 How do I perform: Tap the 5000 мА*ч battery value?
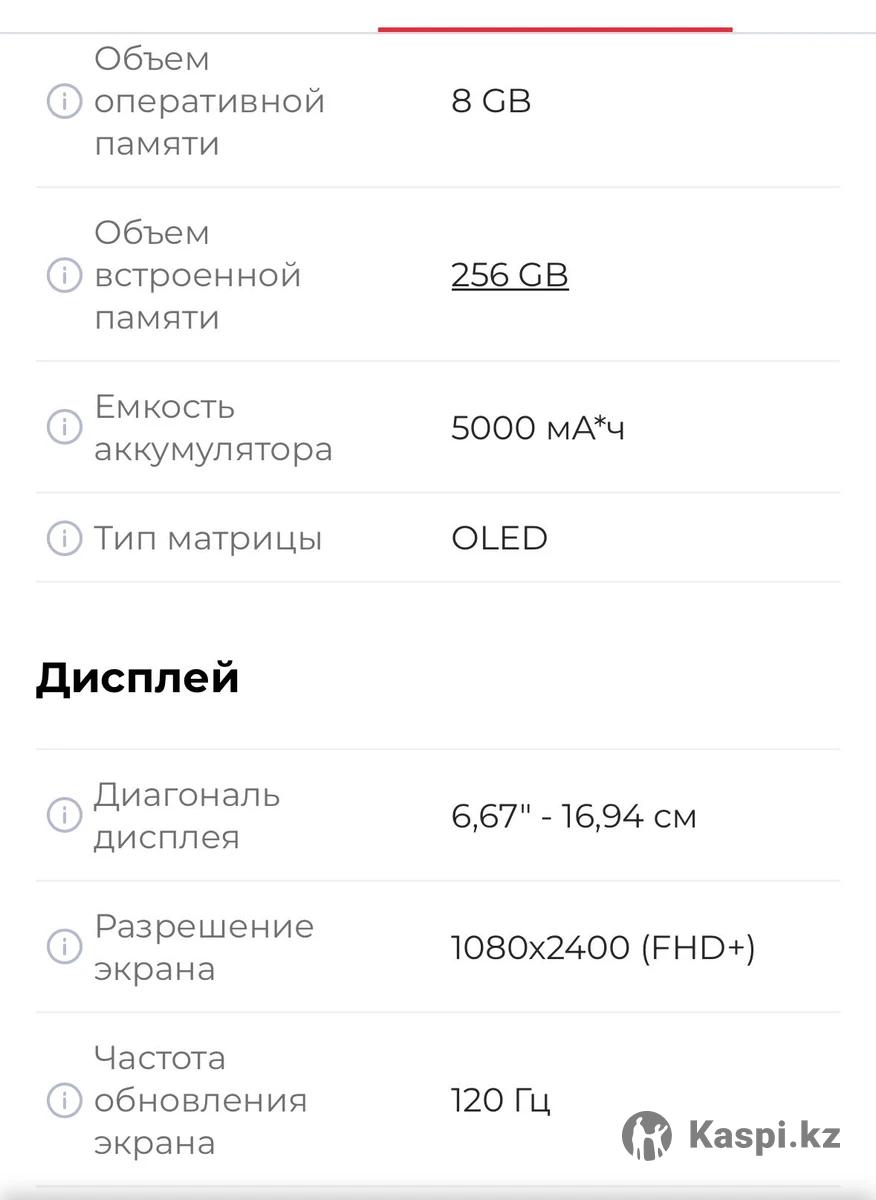click(538, 428)
